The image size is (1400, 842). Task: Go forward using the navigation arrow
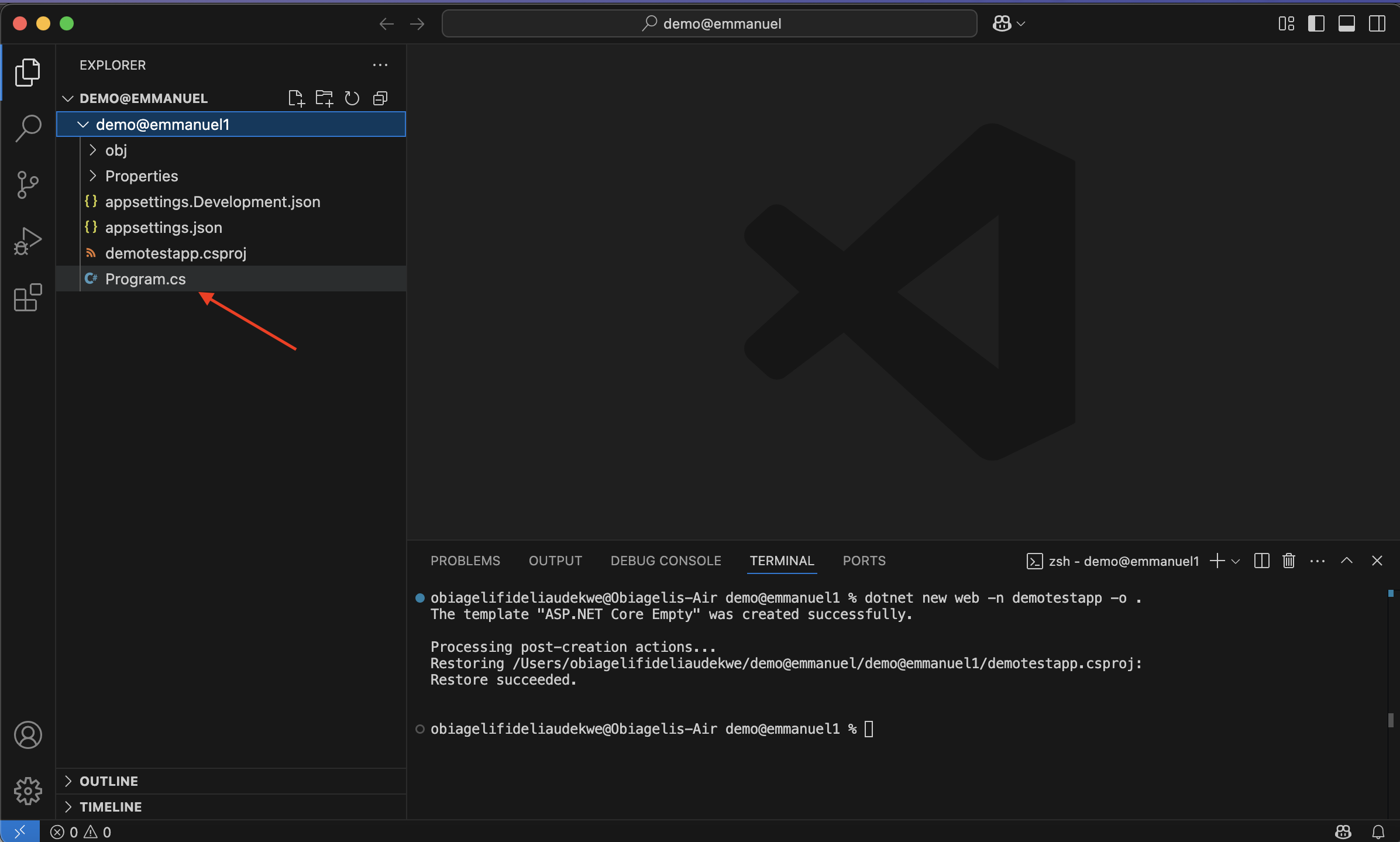[x=417, y=24]
